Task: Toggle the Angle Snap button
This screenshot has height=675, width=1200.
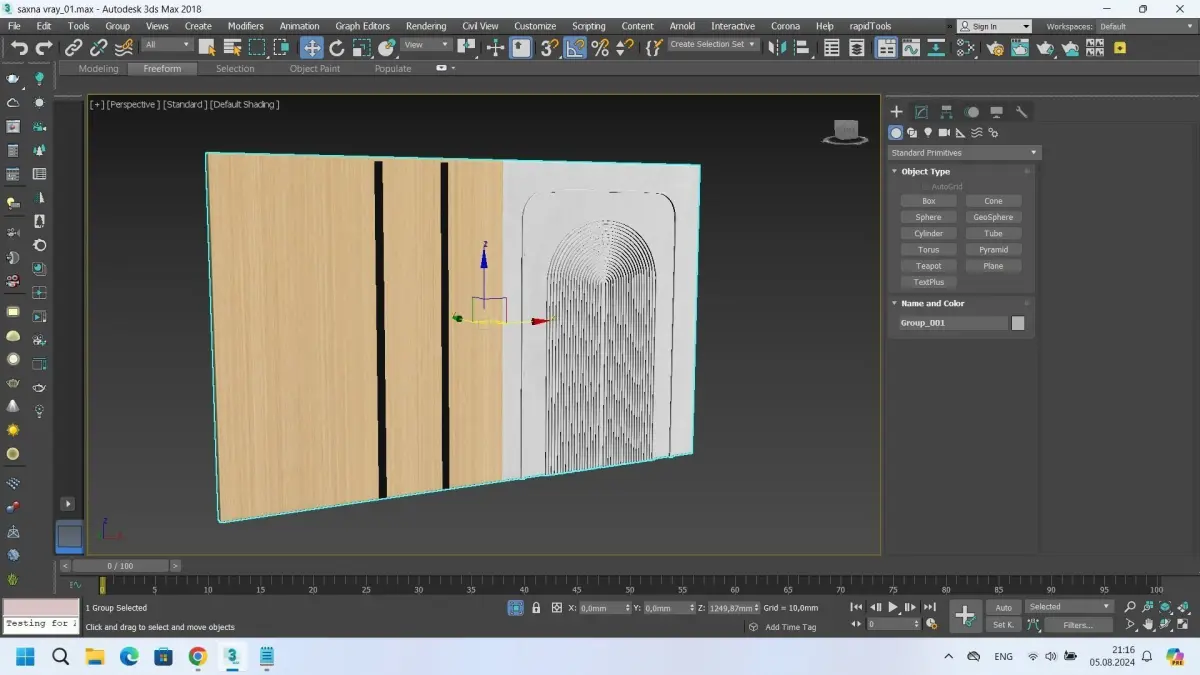Action: [575, 47]
